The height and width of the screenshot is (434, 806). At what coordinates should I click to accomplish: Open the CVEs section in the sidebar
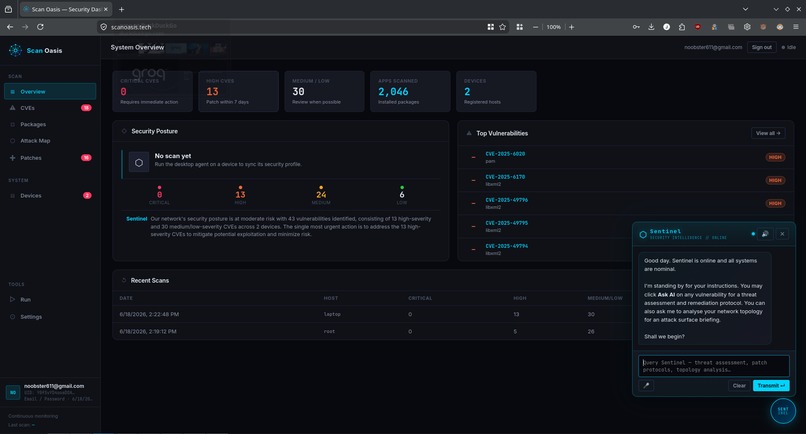[50, 108]
